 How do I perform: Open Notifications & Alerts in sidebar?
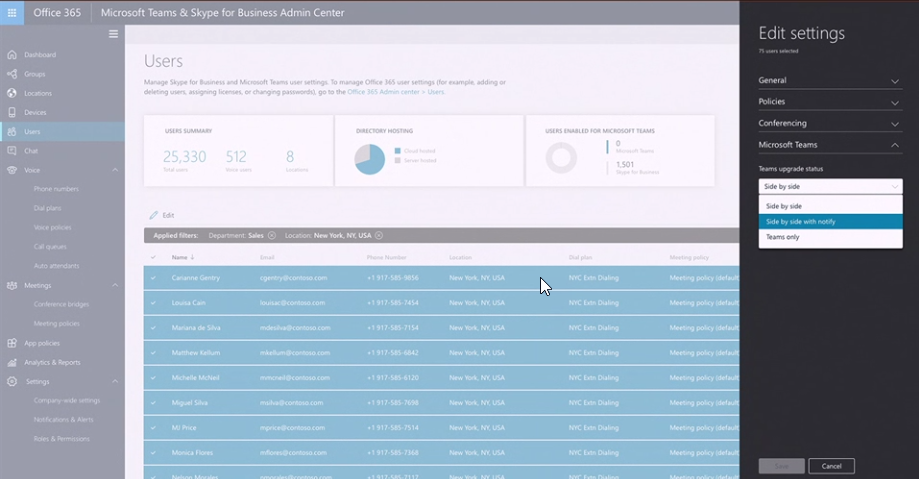coord(63,420)
